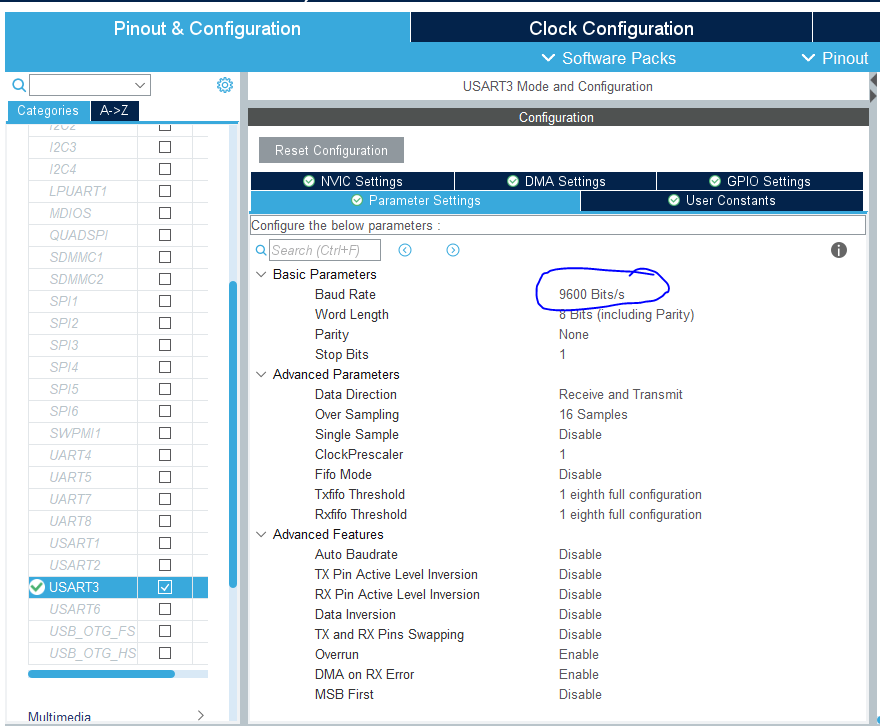The height and width of the screenshot is (727, 880).
Task: Open the parameter info icon
Action: click(x=838, y=250)
